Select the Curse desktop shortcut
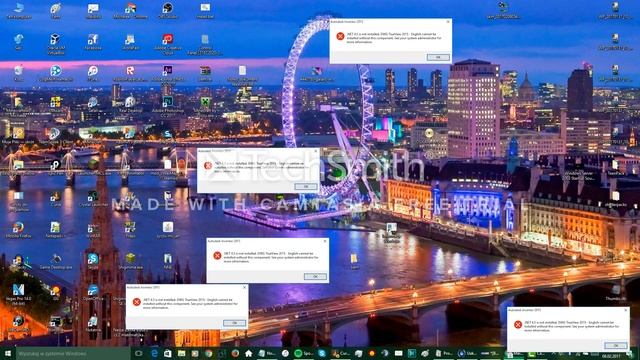Image resolution: width=640 pixels, height=360 pixels. click(56, 198)
